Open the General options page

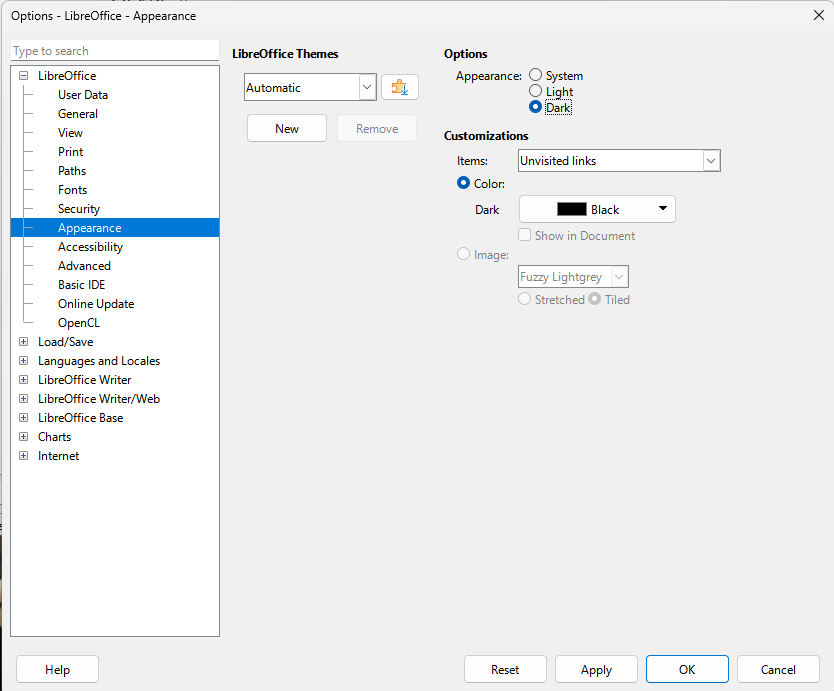click(x=78, y=114)
